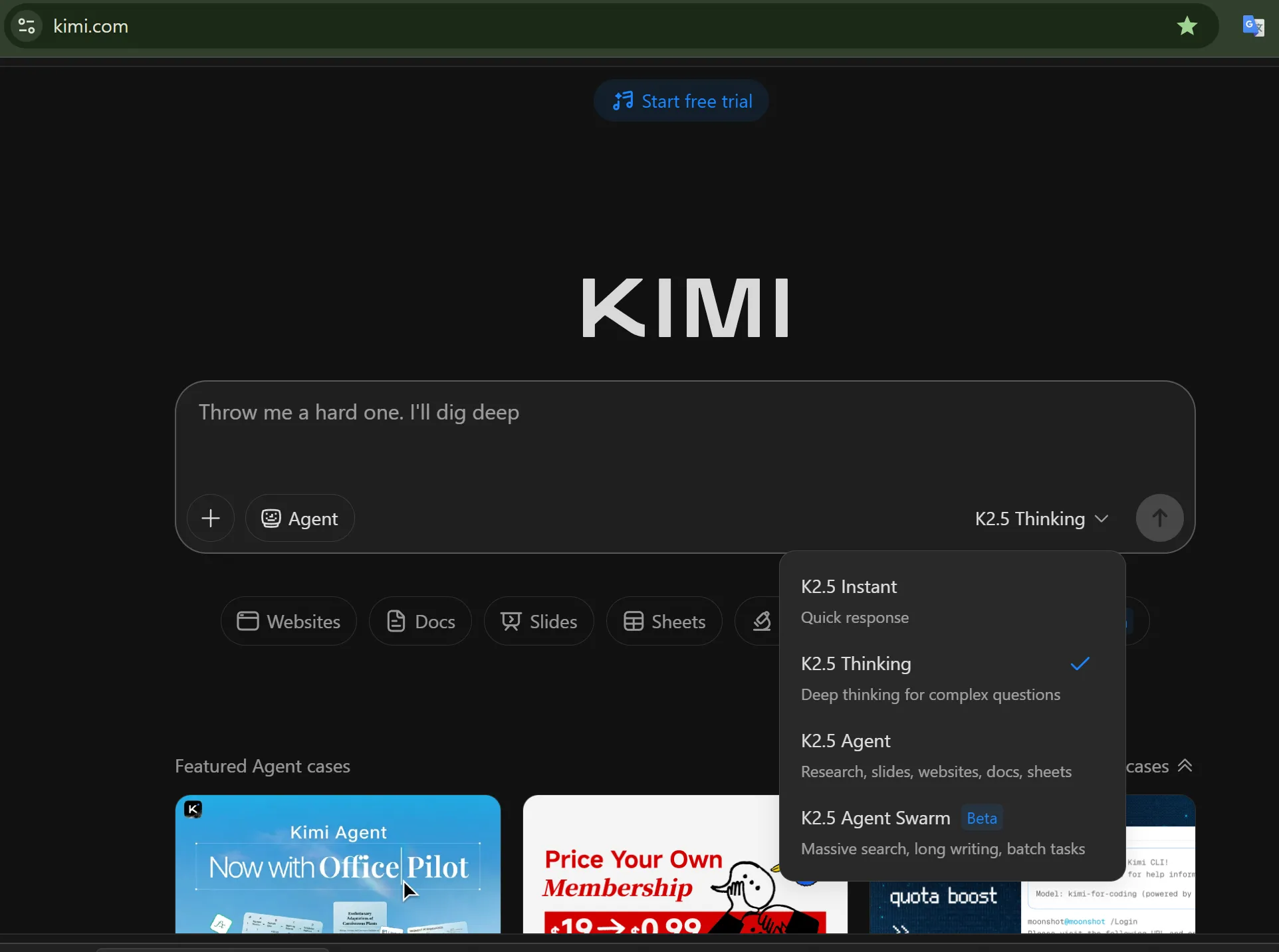Screen dimensions: 1279x952
Task: Click the plus icon to attach content
Action: [x=211, y=519]
